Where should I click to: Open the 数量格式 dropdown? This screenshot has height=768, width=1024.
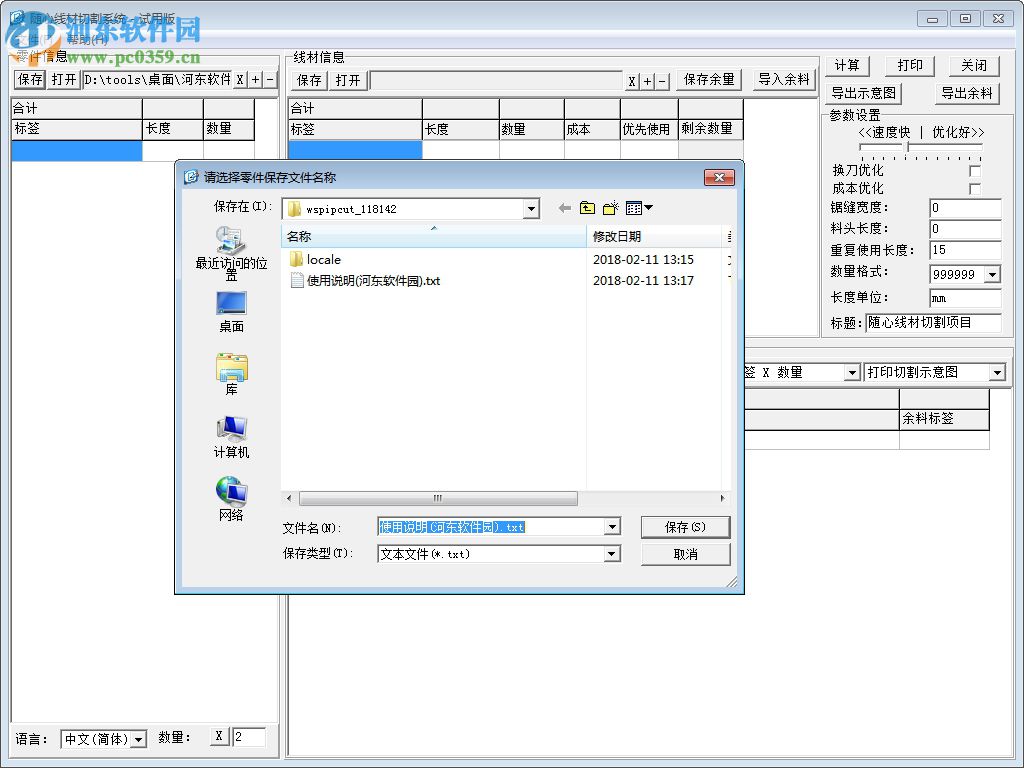pyautogui.click(x=993, y=274)
